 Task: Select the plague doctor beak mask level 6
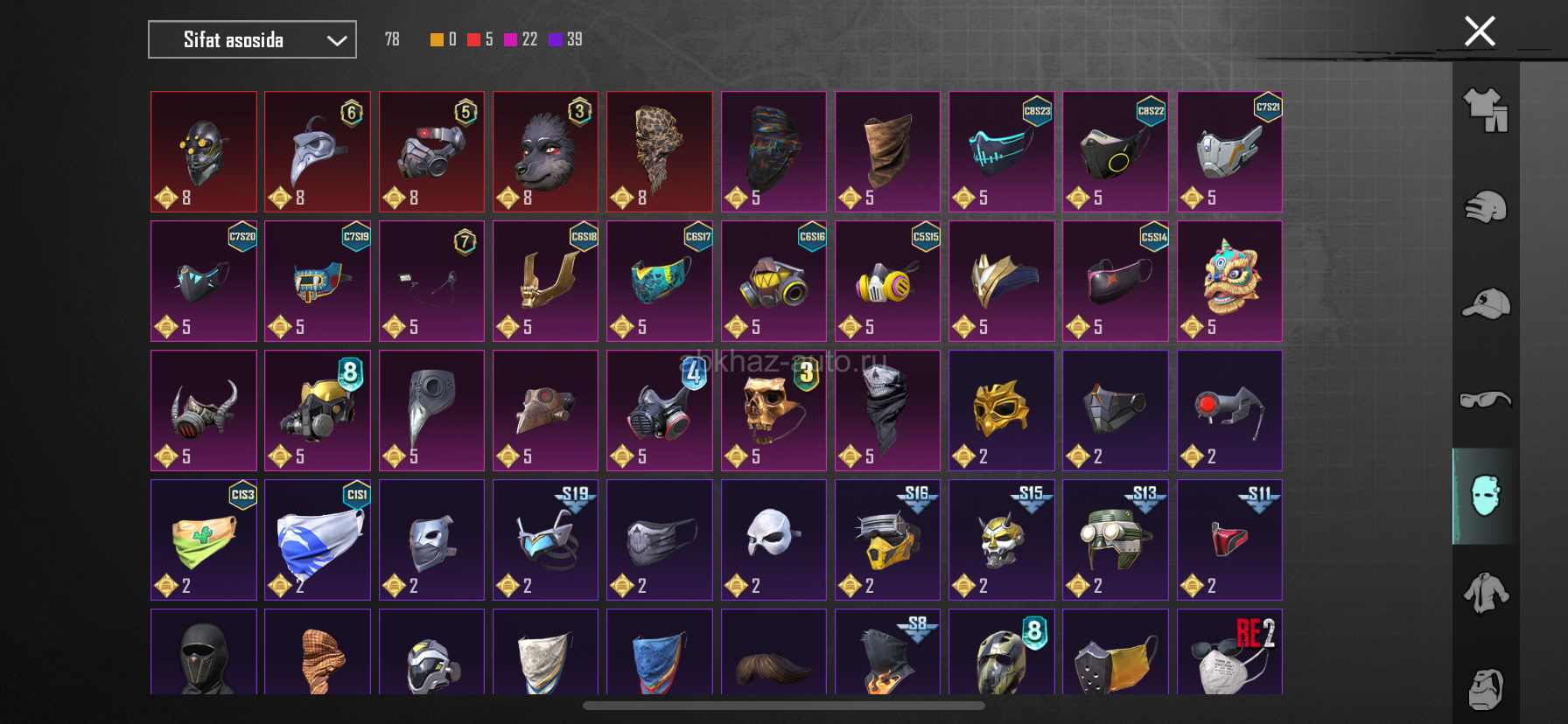coord(318,151)
